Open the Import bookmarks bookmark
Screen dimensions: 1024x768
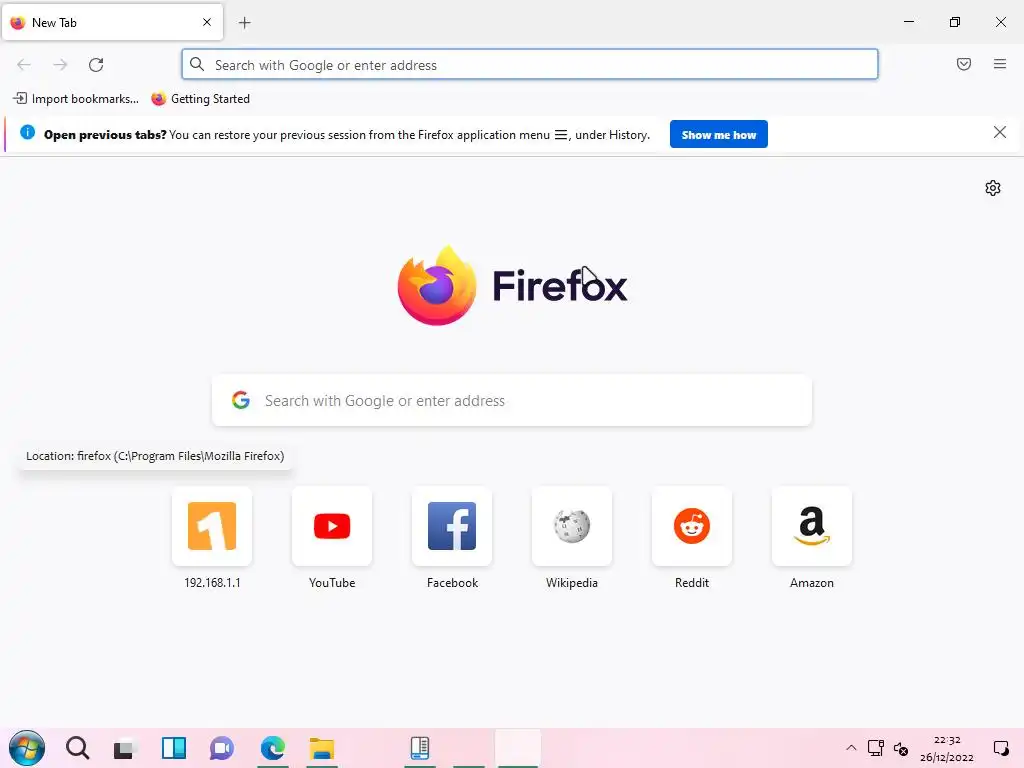pos(76,99)
